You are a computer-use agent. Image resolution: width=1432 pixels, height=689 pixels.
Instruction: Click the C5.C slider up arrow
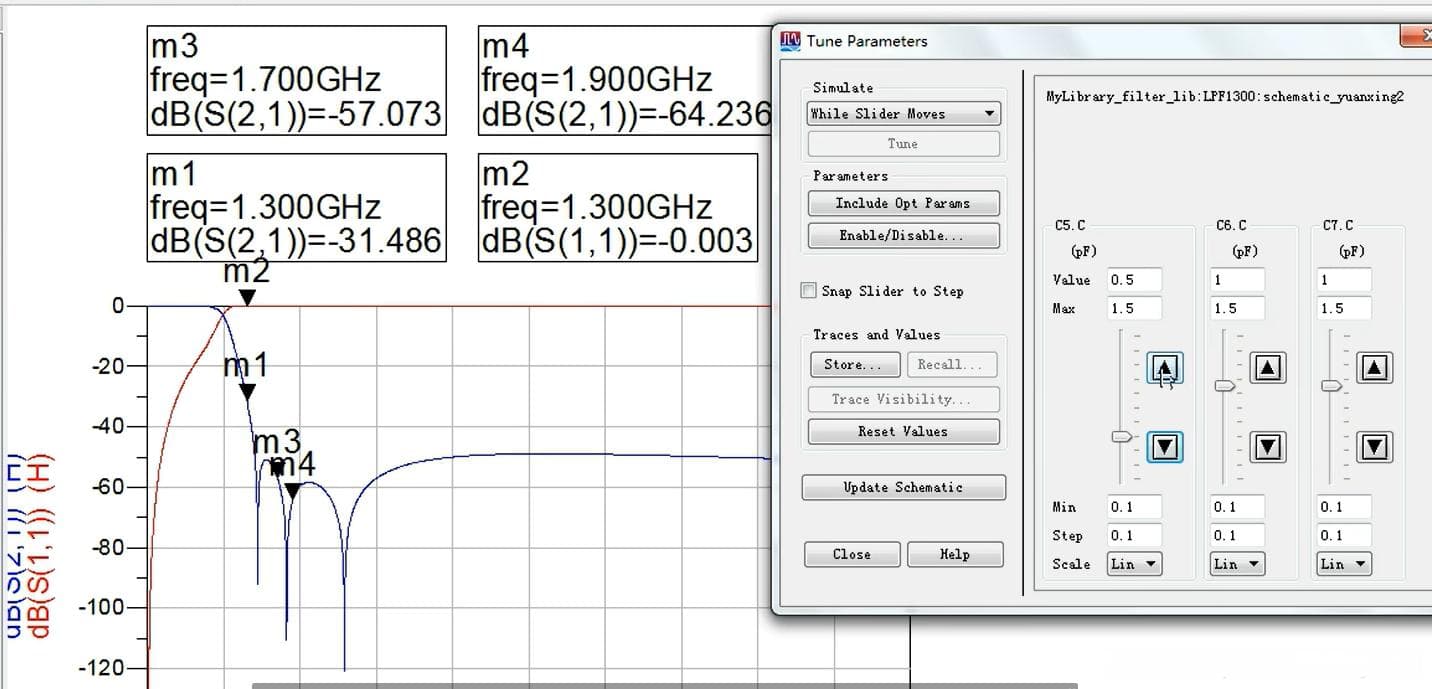coord(1165,369)
